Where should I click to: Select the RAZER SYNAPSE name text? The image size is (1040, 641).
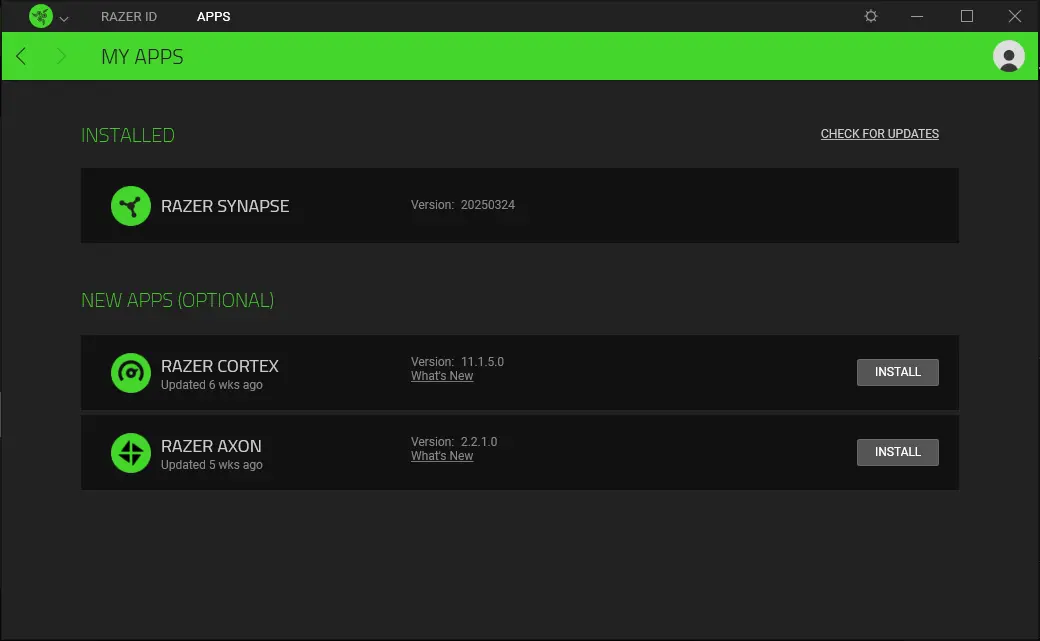pos(225,206)
